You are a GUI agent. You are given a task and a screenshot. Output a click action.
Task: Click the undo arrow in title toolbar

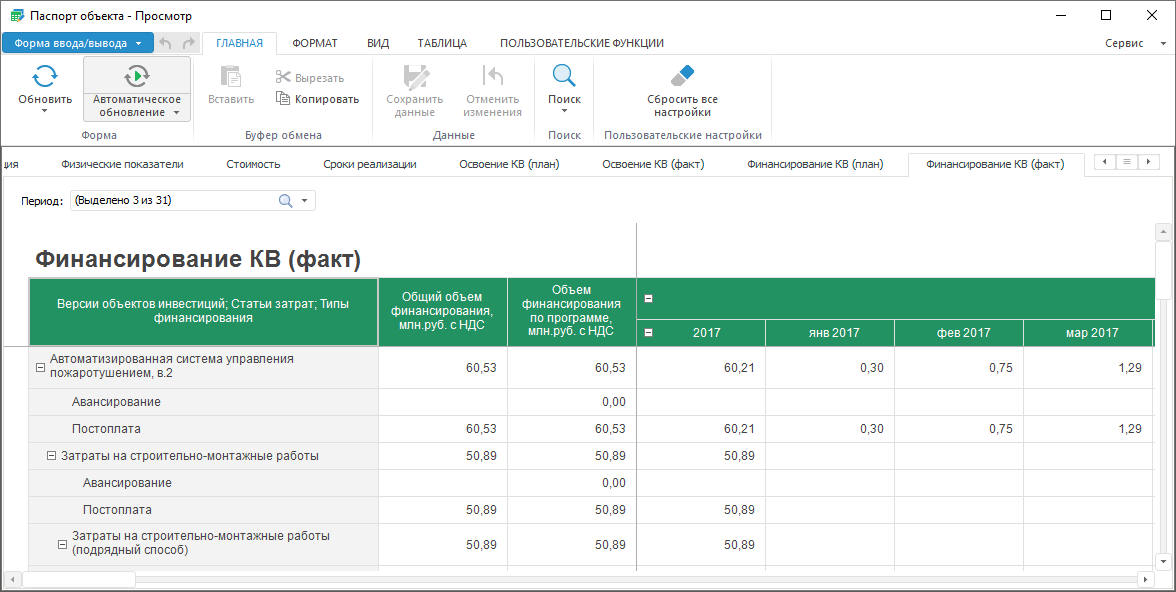coord(166,43)
